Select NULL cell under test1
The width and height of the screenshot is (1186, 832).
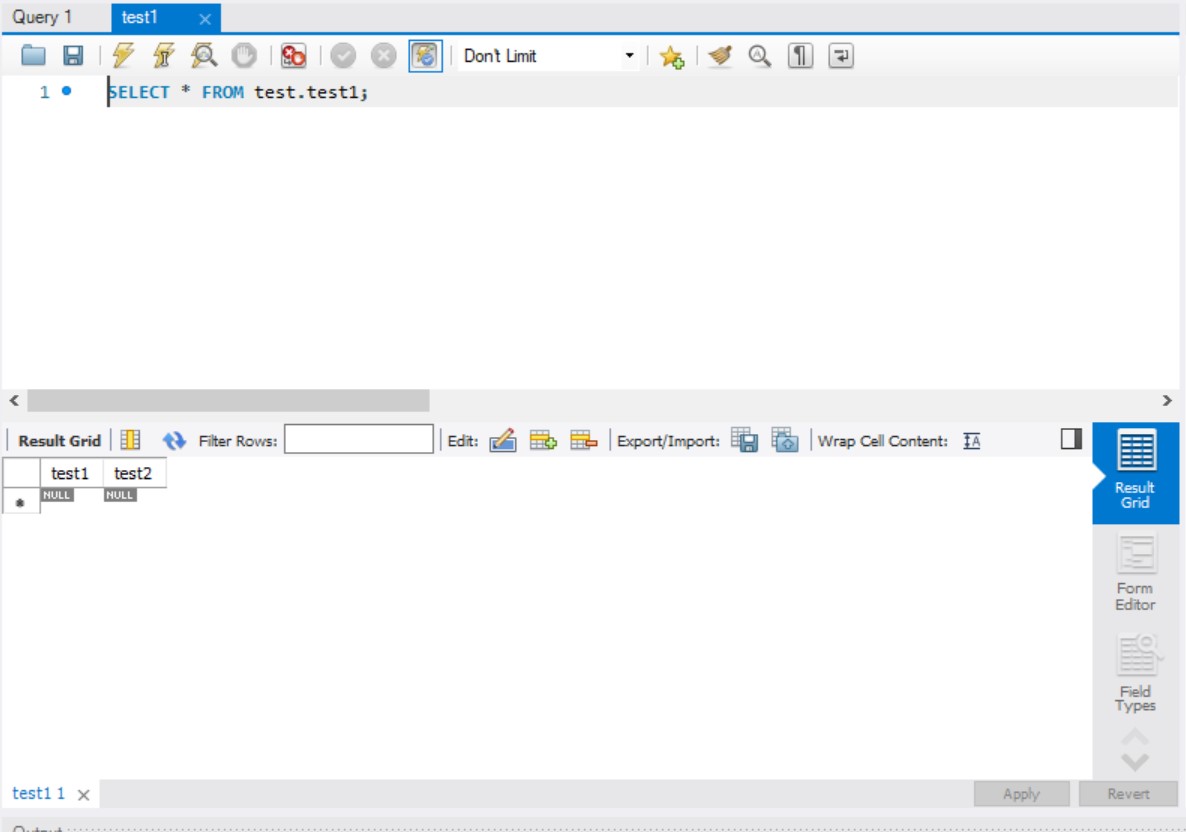tap(57, 495)
